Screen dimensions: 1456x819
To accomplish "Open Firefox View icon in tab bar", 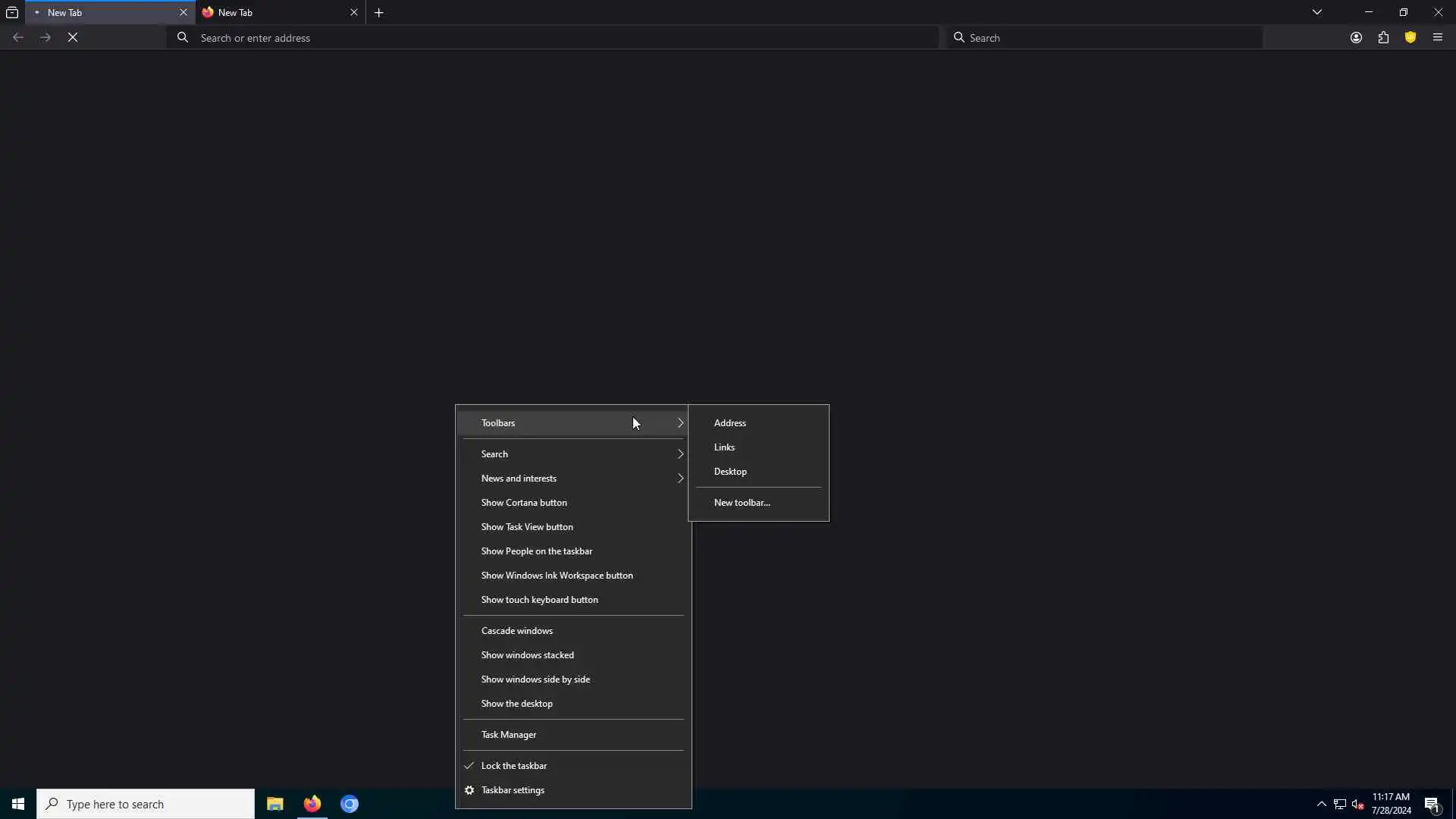I will (x=12, y=12).
